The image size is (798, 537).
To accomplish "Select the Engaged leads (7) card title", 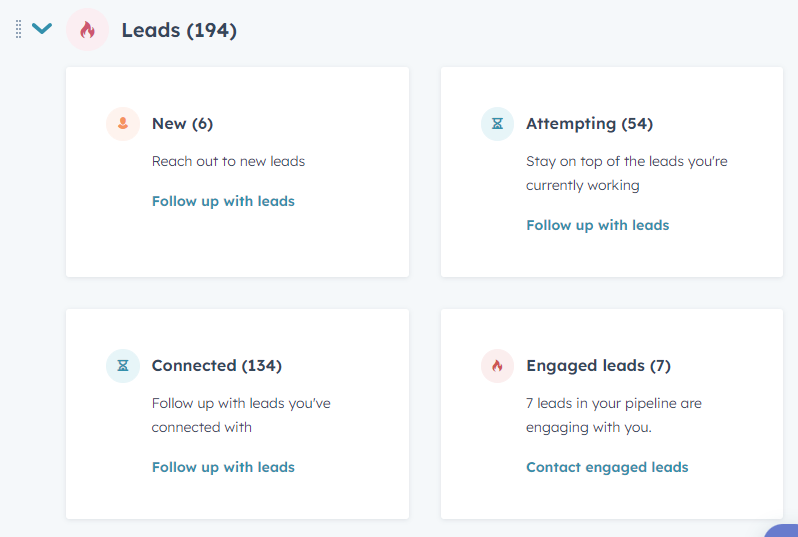I will [598, 365].
